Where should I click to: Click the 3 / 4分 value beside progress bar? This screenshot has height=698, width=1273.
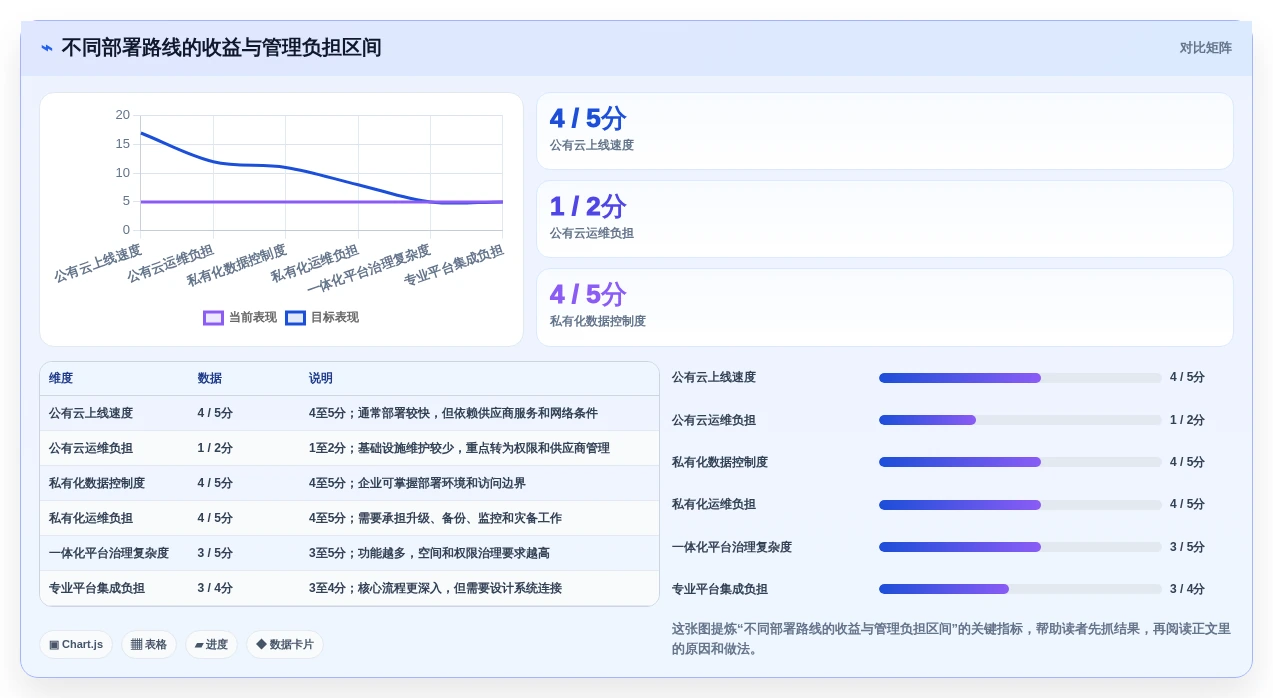point(1187,589)
